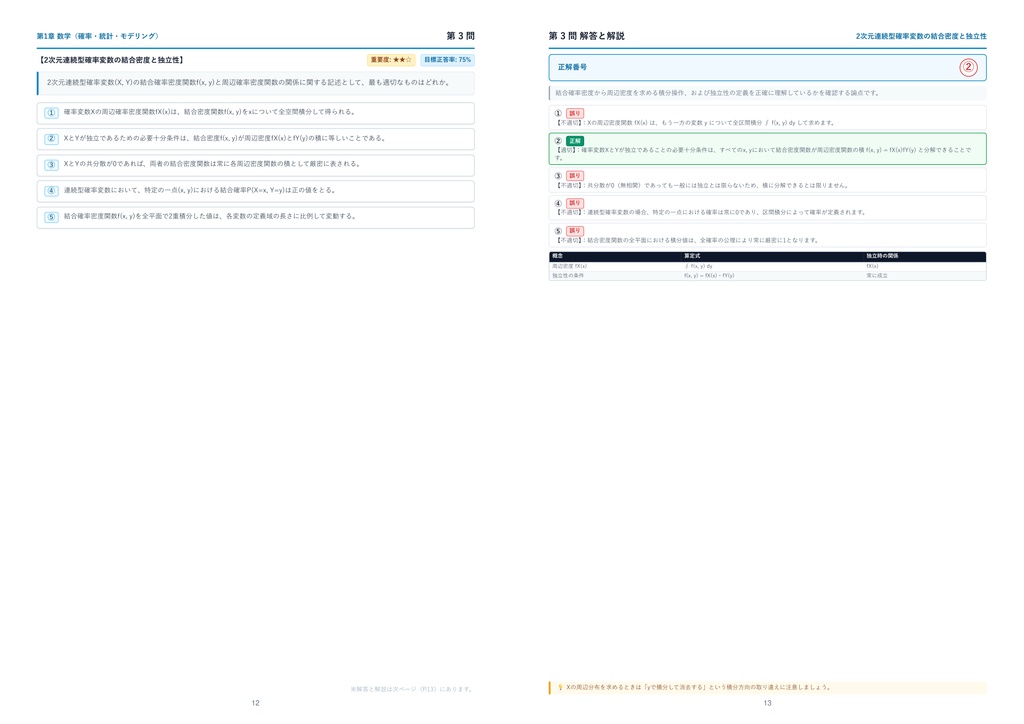Viewport: 1024px width, 724px height.
Task: Click the option text starting 連続型確率変数において
Action: (x=200, y=191)
